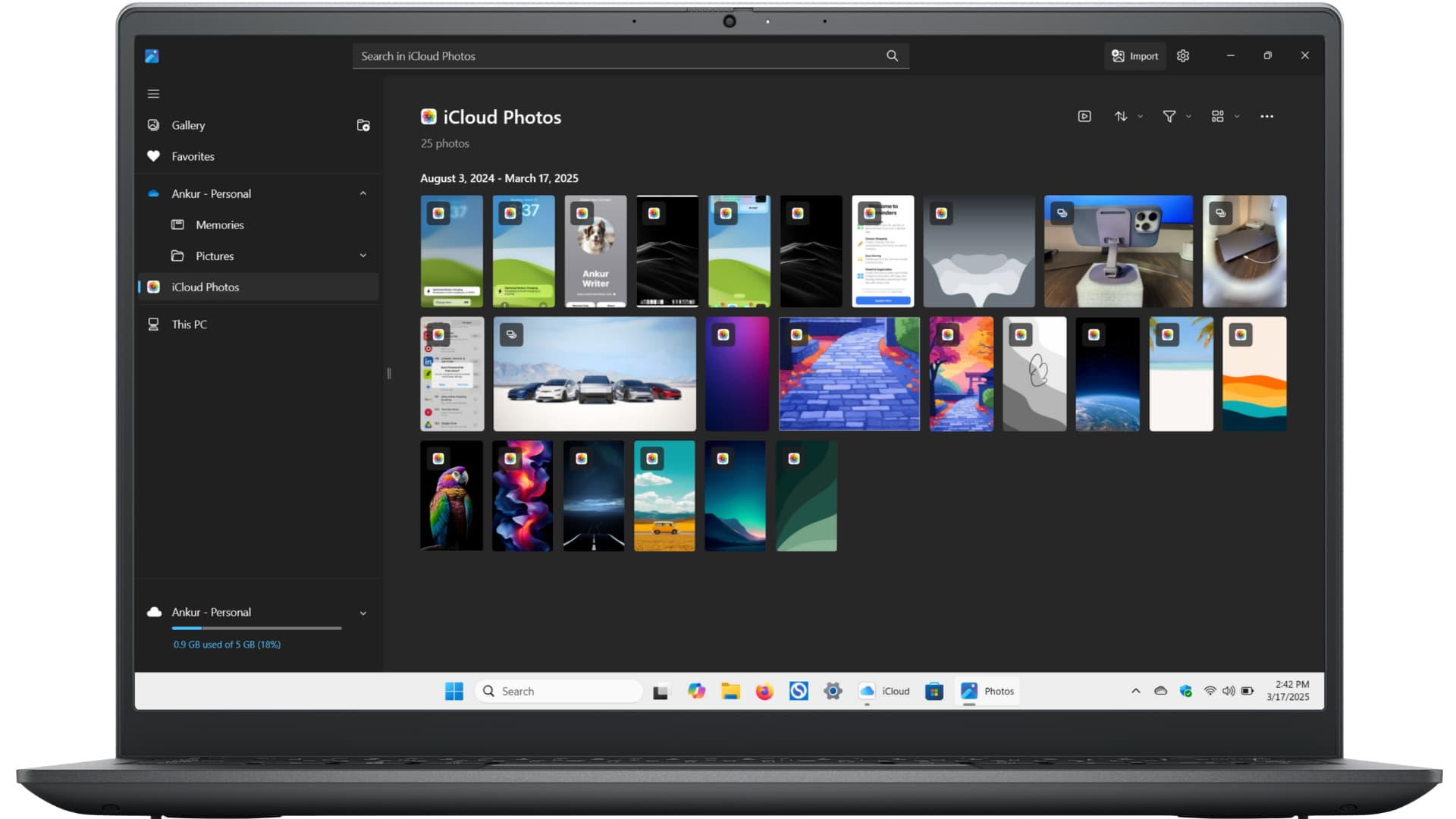This screenshot has width=1456, height=819.
Task: Click the Photos app button on taskbar
Action: pyautogui.click(x=987, y=692)
